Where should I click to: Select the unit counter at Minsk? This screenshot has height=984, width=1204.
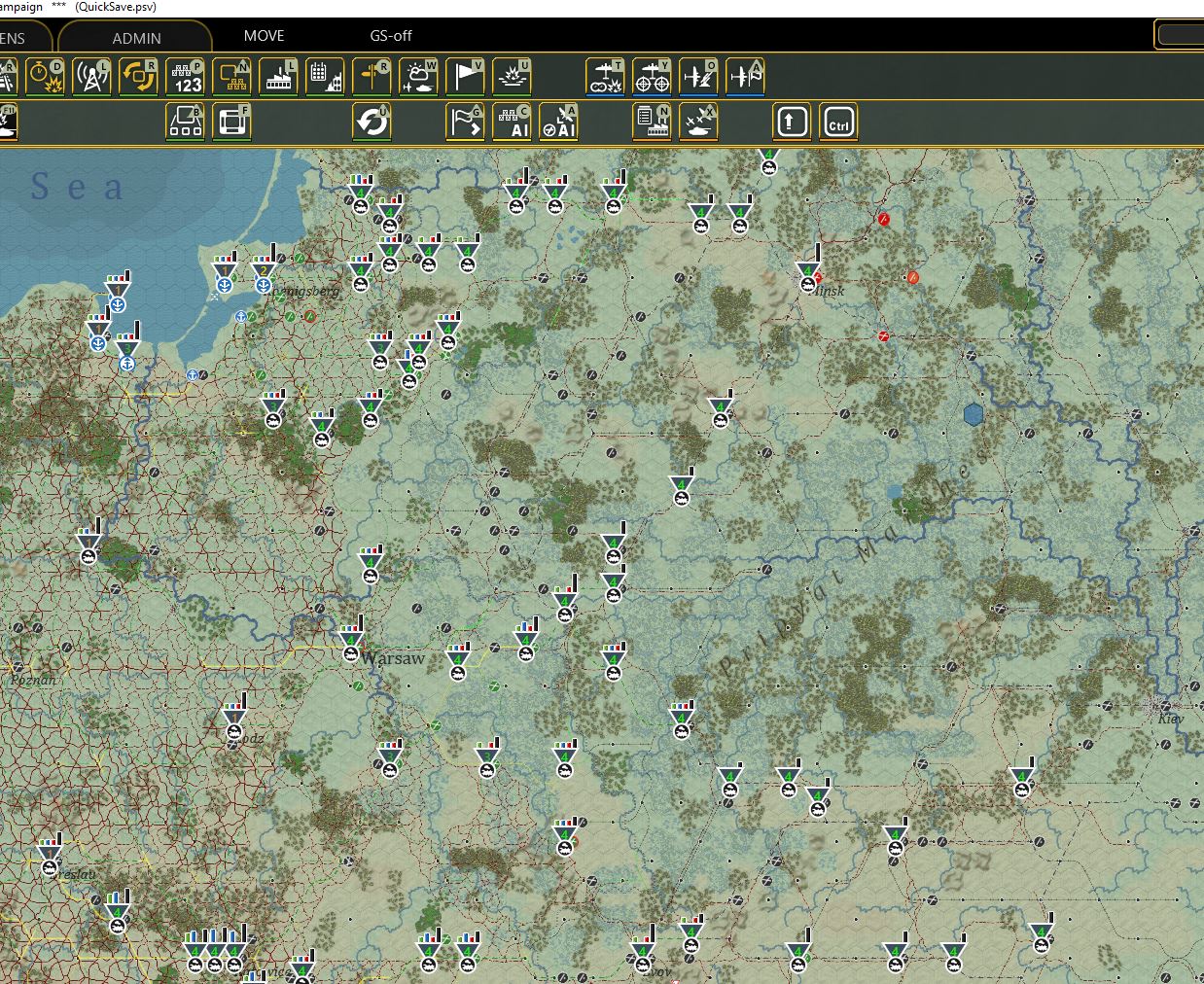(x=807, y=271)
